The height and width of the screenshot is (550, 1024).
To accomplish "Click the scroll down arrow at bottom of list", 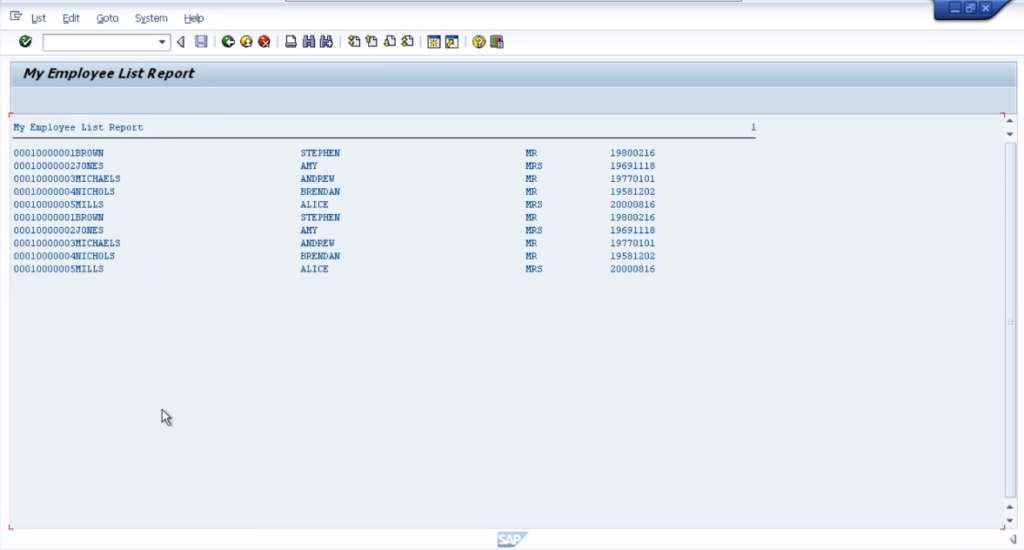I will (x=1010, y=521).
